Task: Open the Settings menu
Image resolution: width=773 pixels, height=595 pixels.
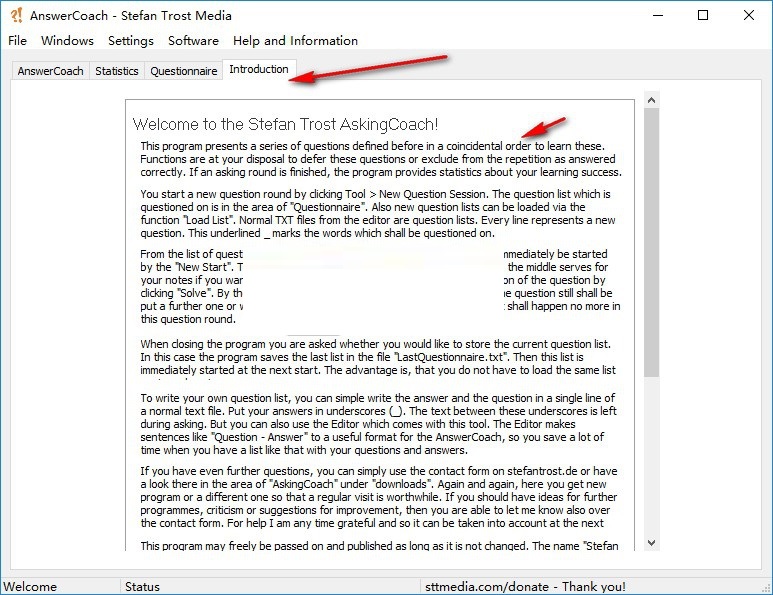Action: (131, 40)
